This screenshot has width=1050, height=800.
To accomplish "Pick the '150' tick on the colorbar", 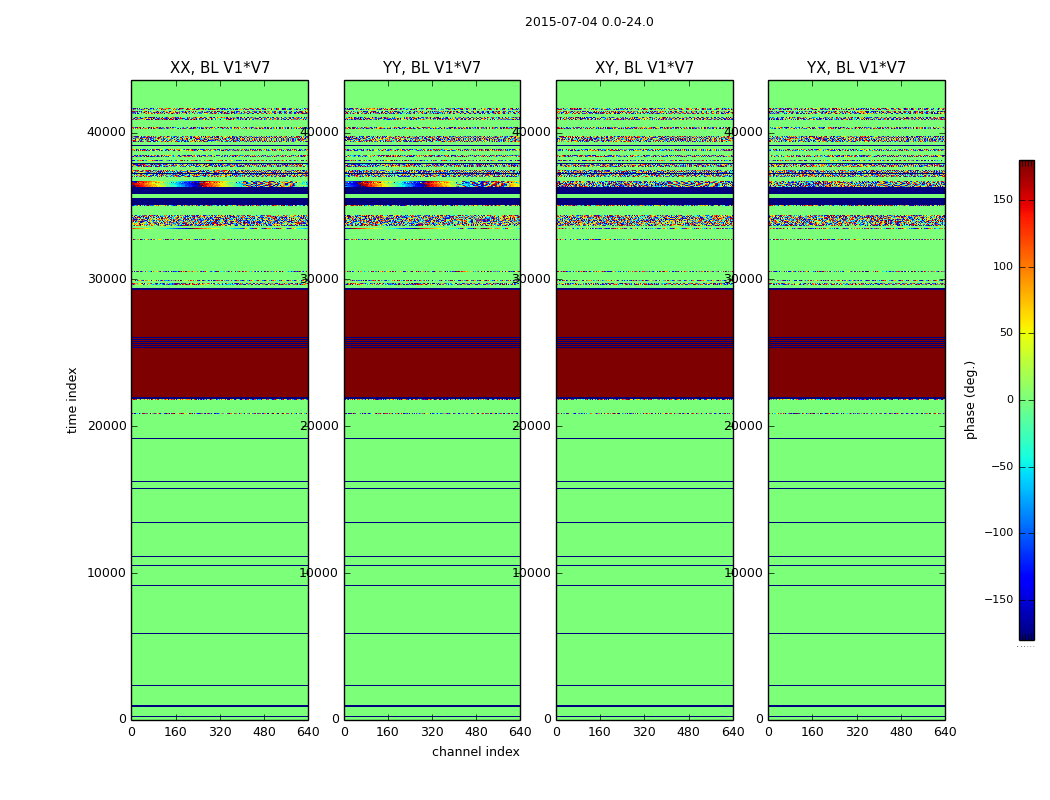I will click(x=1003, y=199).
